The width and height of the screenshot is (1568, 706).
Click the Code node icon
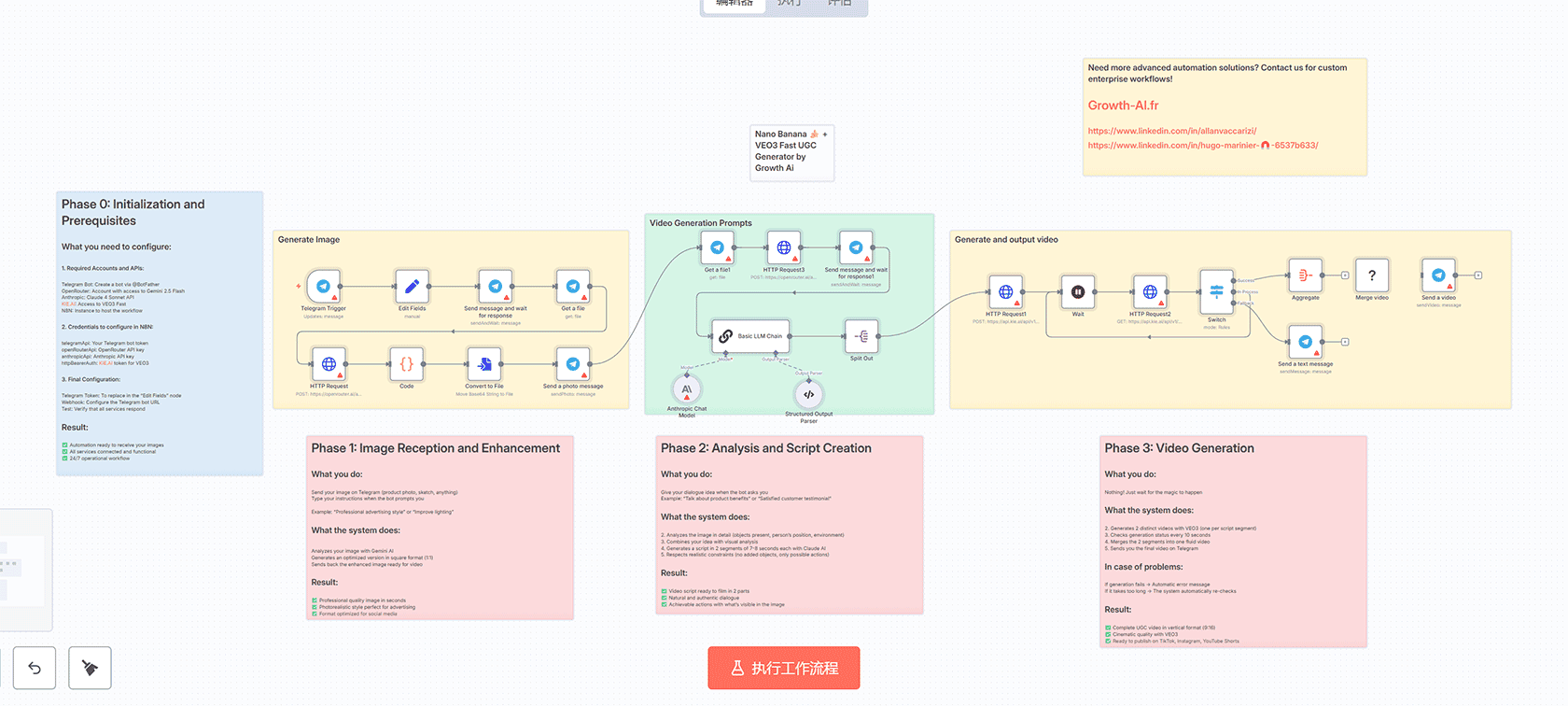406,364
